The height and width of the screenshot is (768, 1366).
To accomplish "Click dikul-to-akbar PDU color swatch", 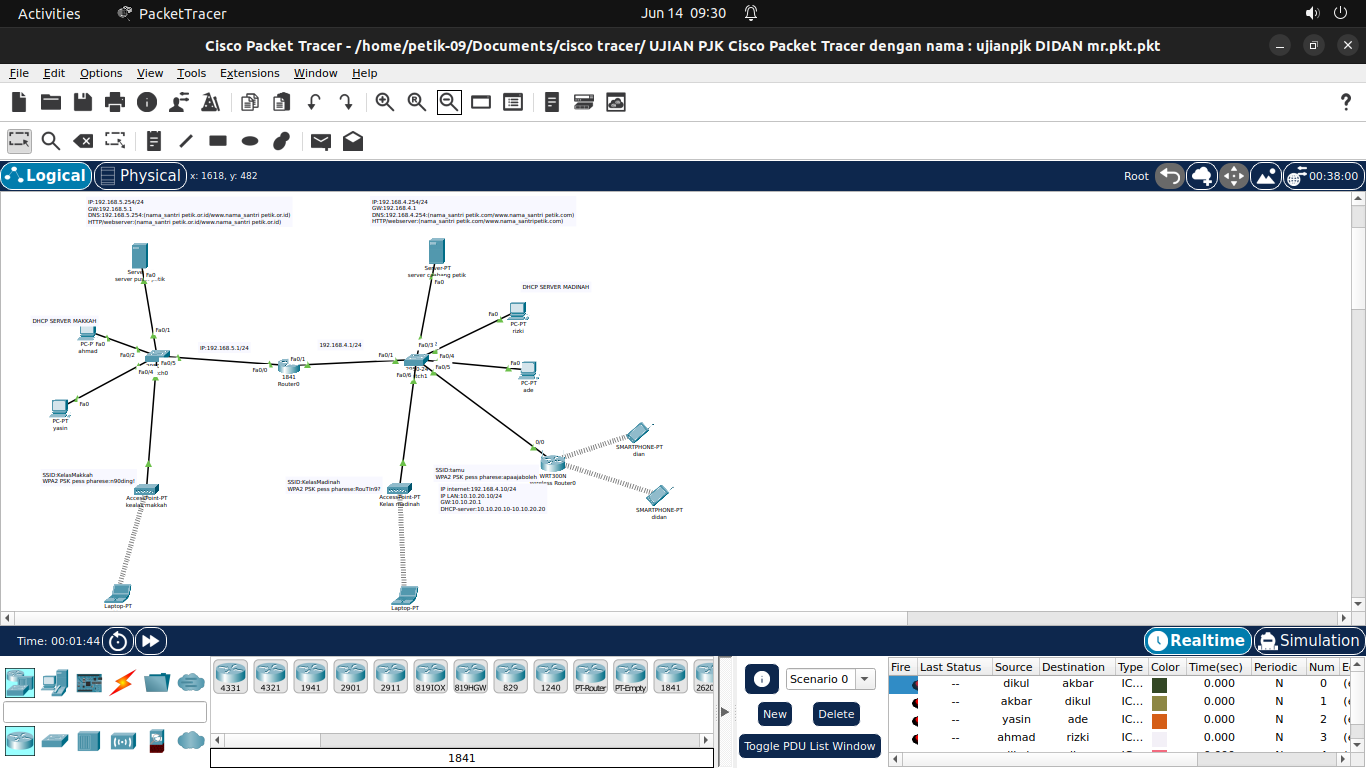I will 1159,684.
